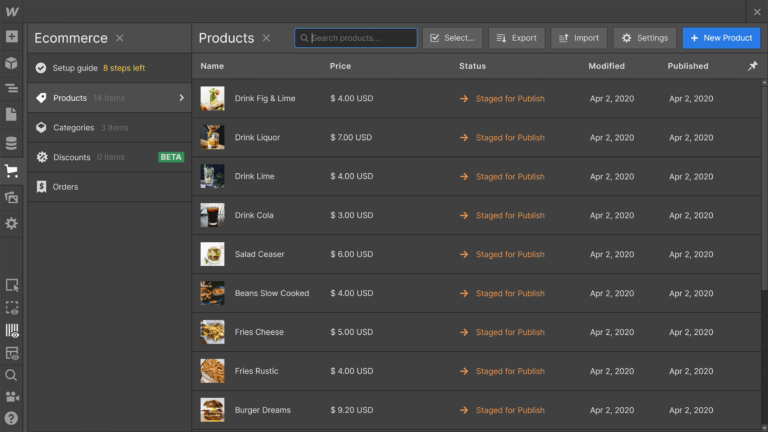
Task: Click the 8 steps left link
Action: tap(124, 68)
